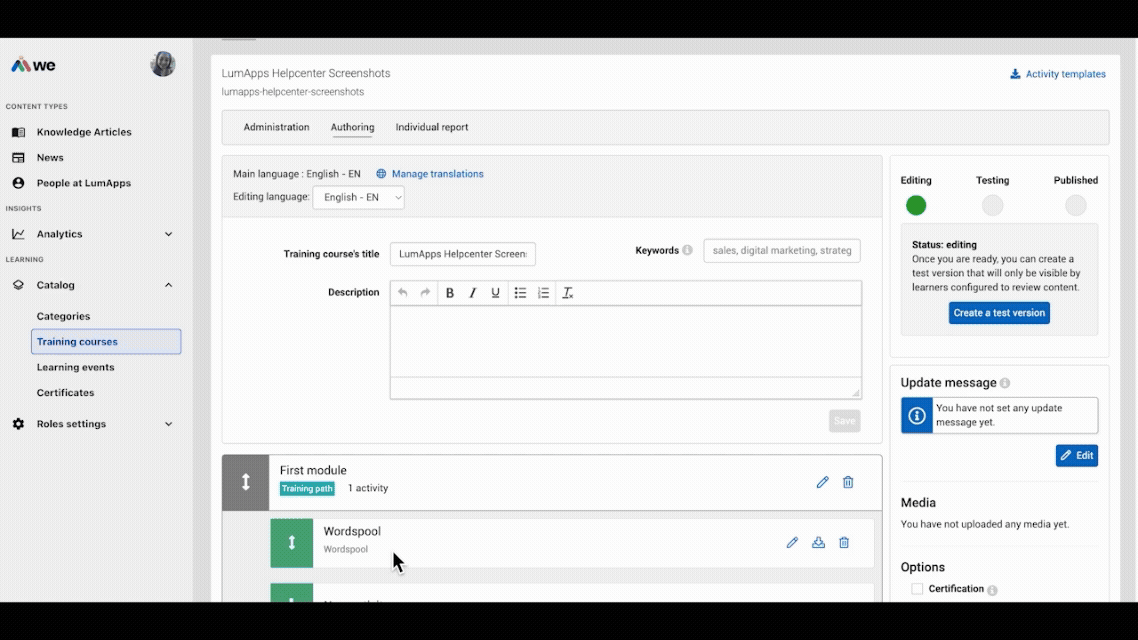Screen dimensions: 1138x640
Task: Click the Save button
Action: coord(845,421)
